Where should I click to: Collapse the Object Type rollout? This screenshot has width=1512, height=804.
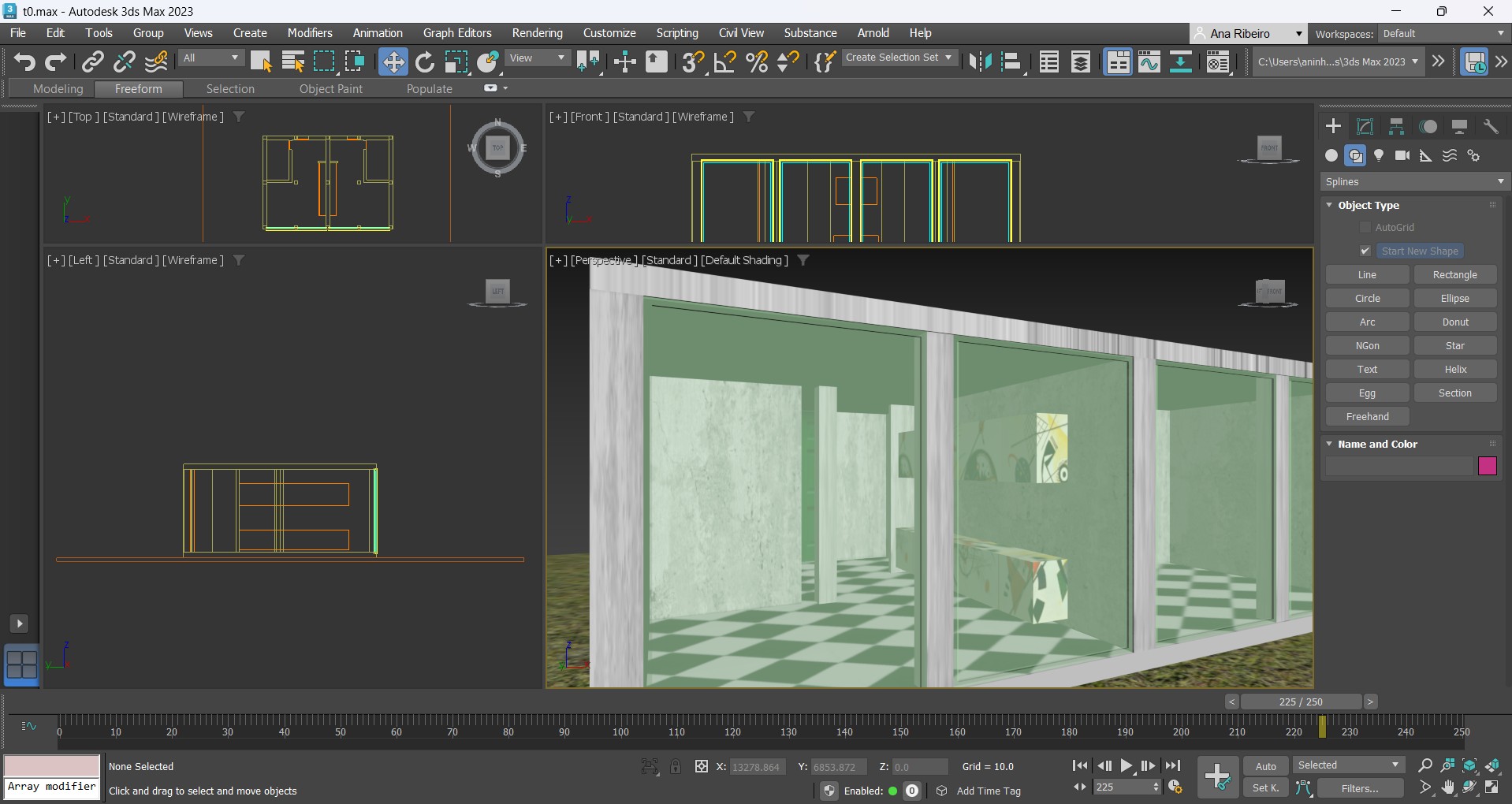[x=1368, y=205]
